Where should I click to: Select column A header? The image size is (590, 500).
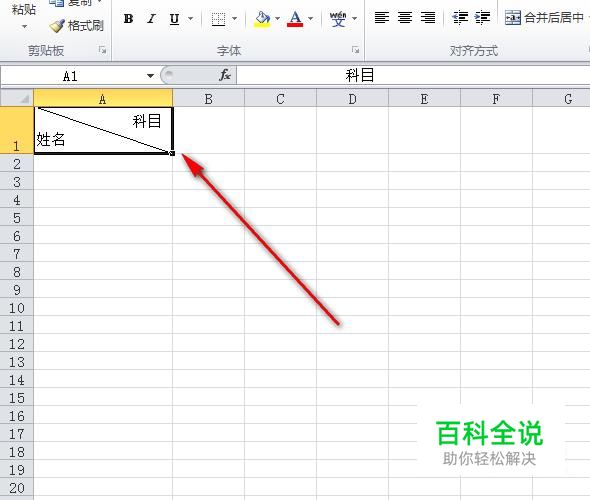pos(103,99)
